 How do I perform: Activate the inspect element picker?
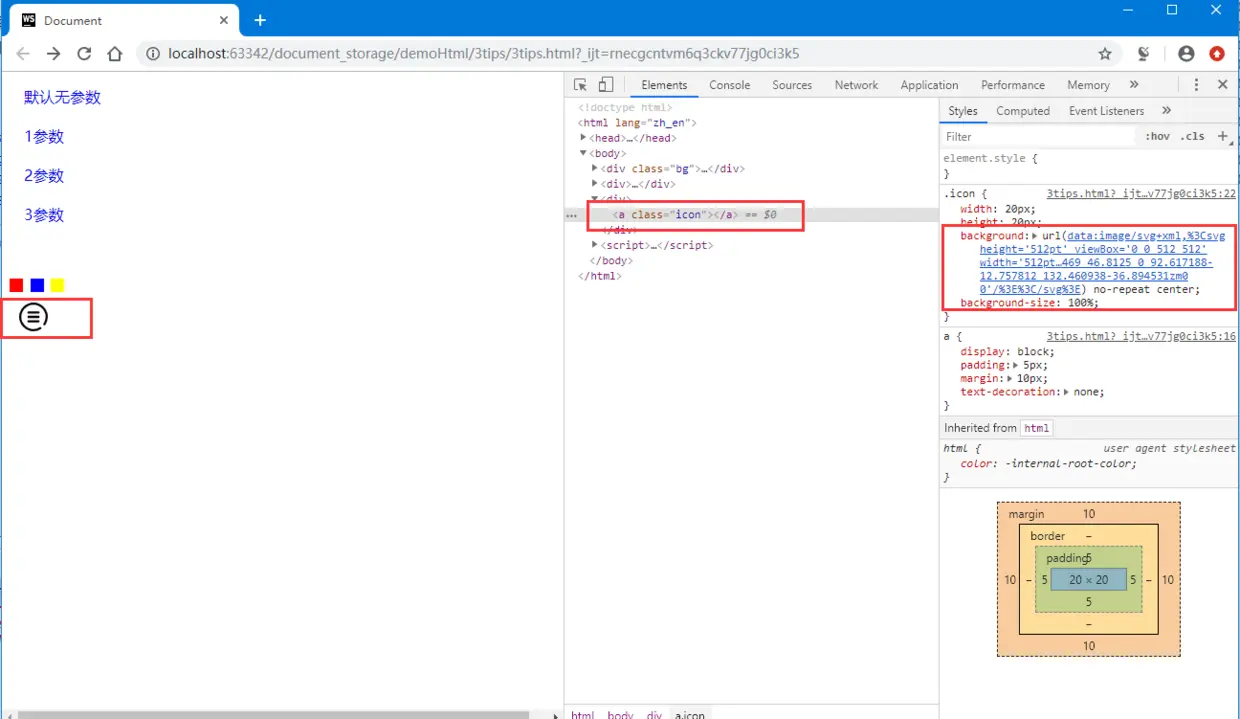[581, 85]
